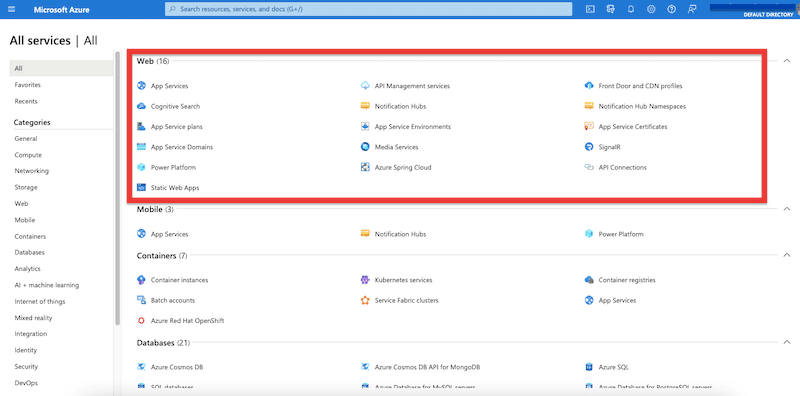Image resolution: width=800 pixels, height=396 pixels.
Task: Click the Notification Hub Namespaces icon
Action: pos(589,106)
